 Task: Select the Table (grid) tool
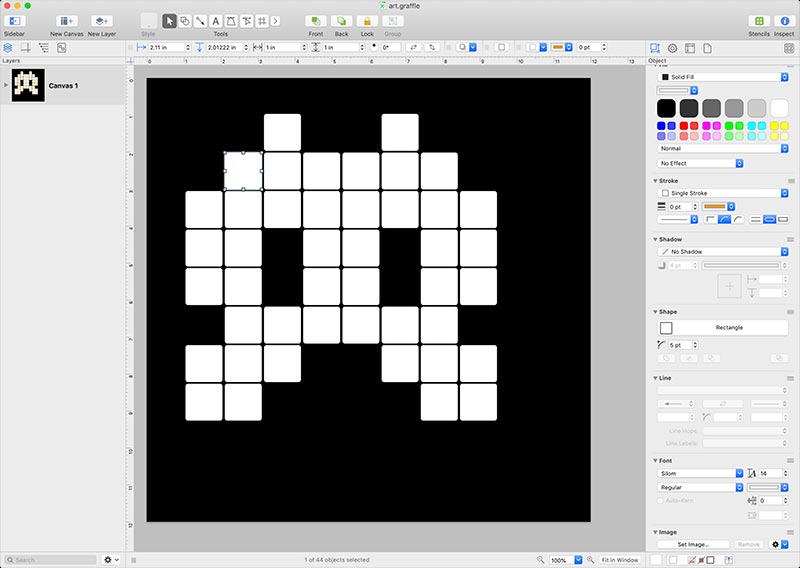(x=262, y=21)
